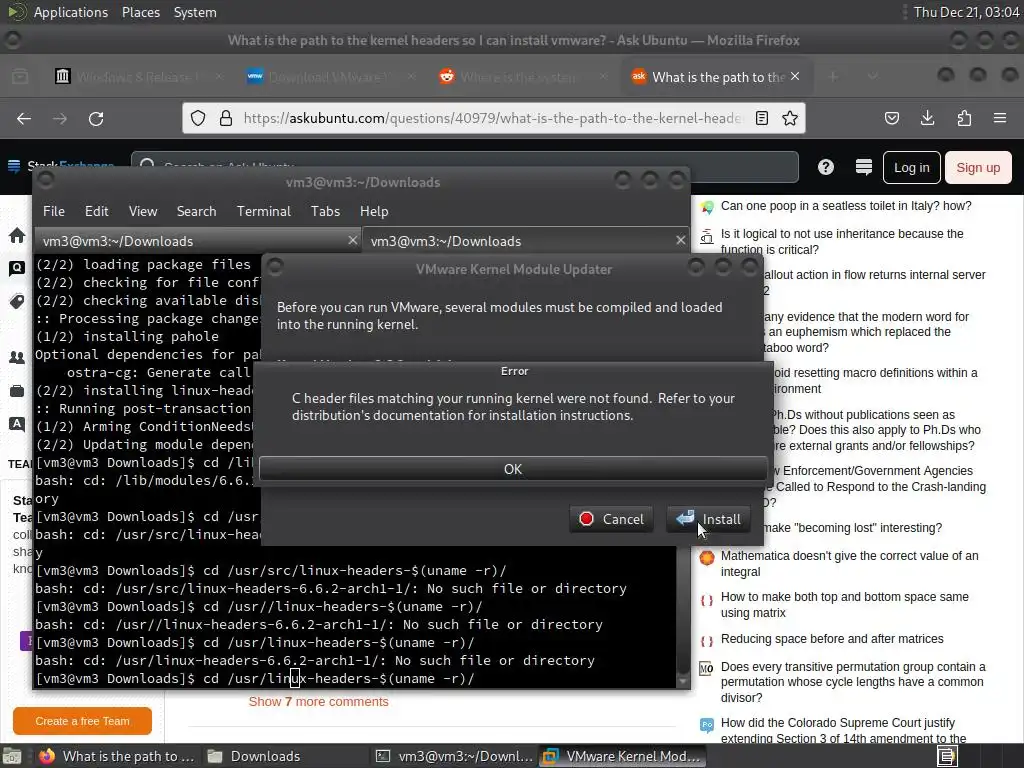
Task: Open 'How to make both top and bottom space' link
Action: tap(844, 605)
